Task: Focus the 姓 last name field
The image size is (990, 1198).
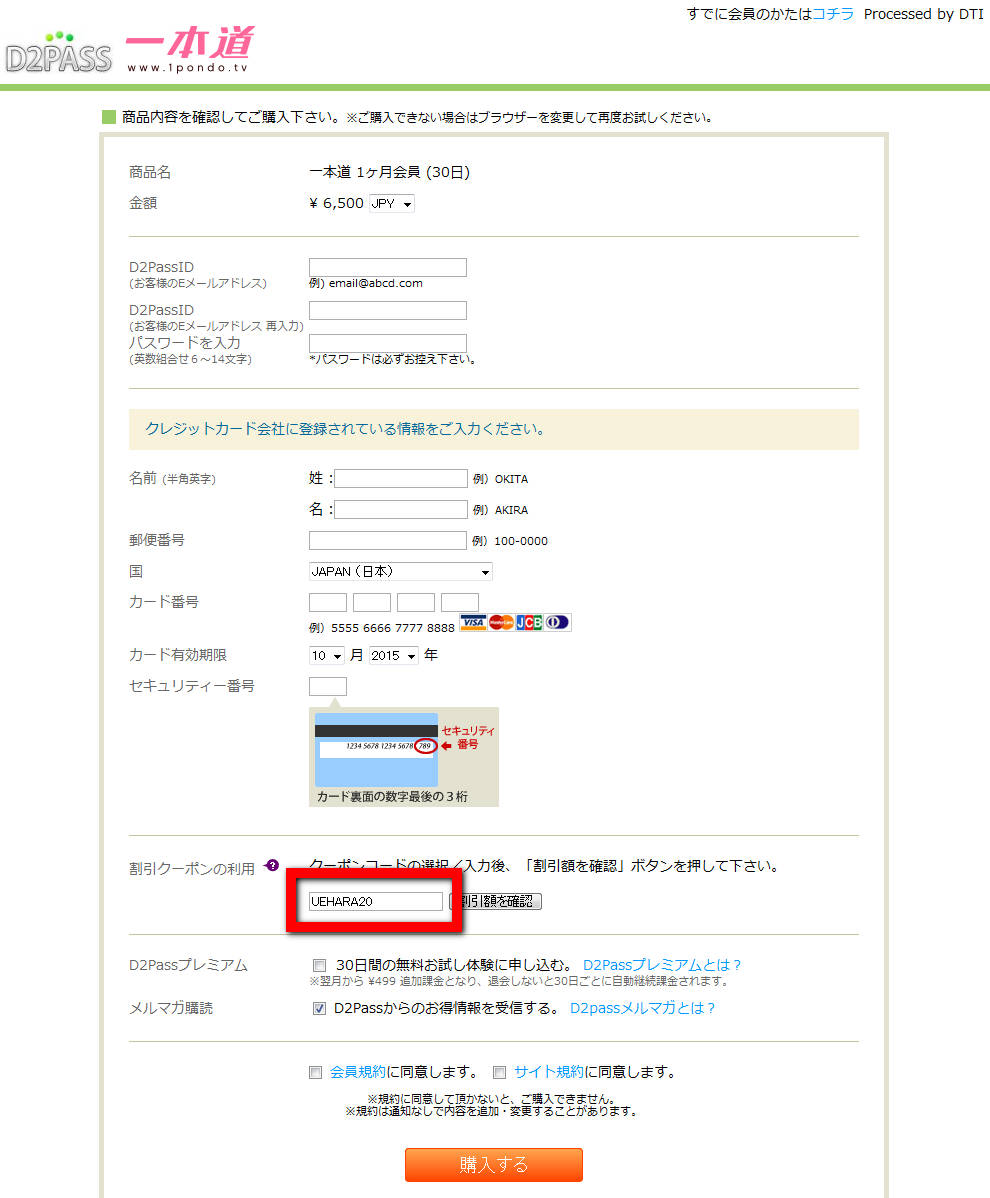Action: click(401, 478)
